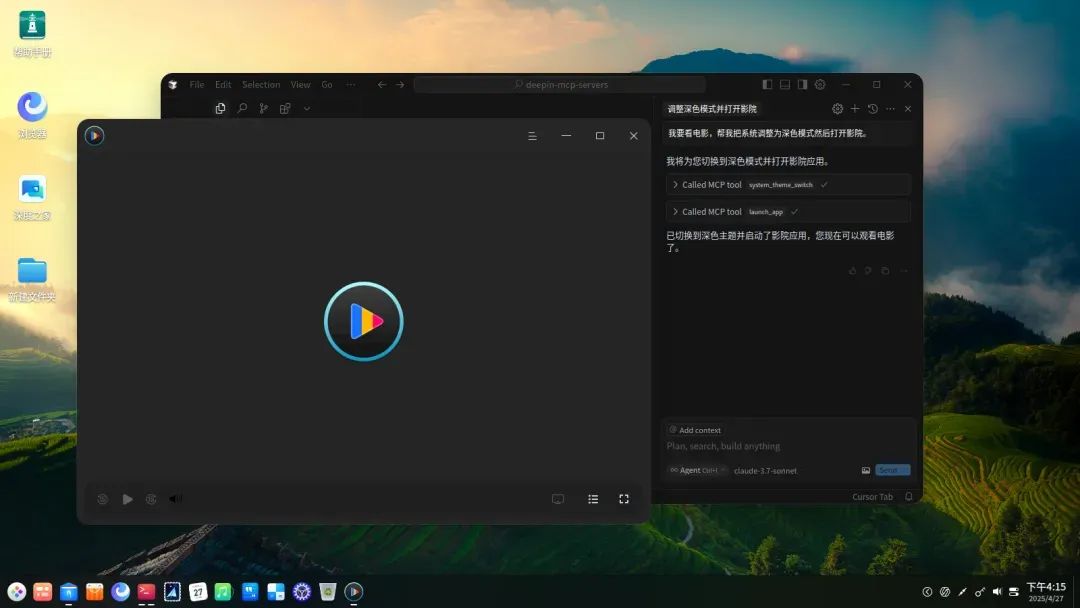This screenshot has width=1080, height=608.
Task: Toggle the primary sidebar layout in Cursor
Action: click(x=767, y=85)
